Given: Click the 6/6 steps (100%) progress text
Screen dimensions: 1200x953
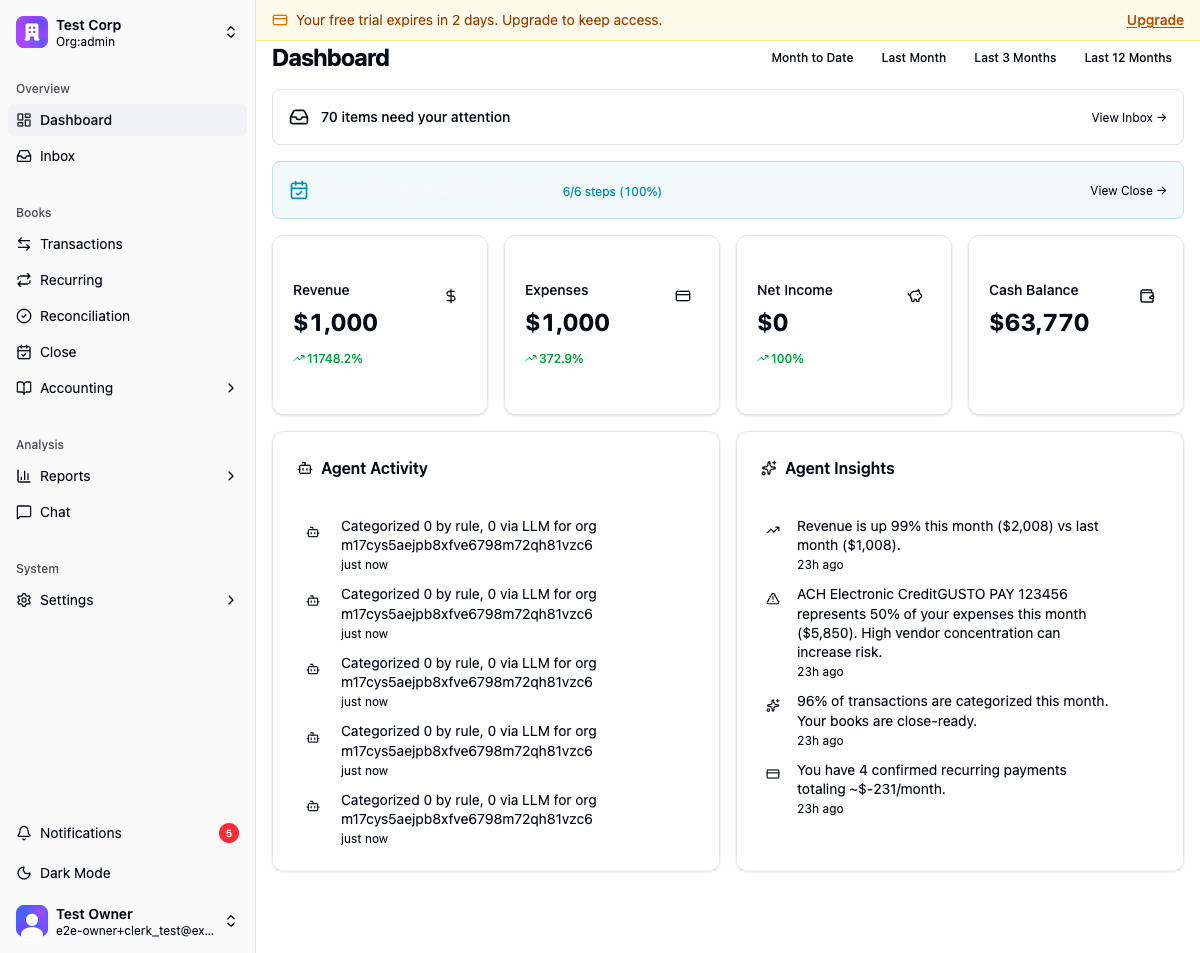Looking at the screenshot, I should pyautogui.click(x=612, y=192).
